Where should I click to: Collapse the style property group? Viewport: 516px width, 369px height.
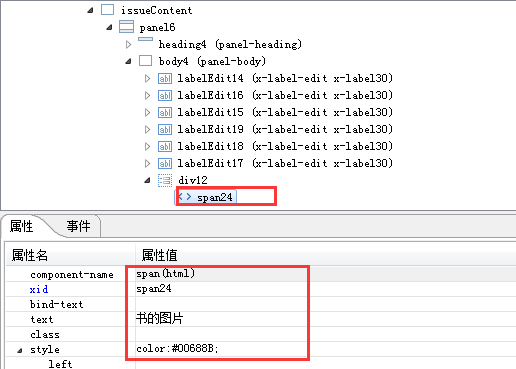[20, 350]
